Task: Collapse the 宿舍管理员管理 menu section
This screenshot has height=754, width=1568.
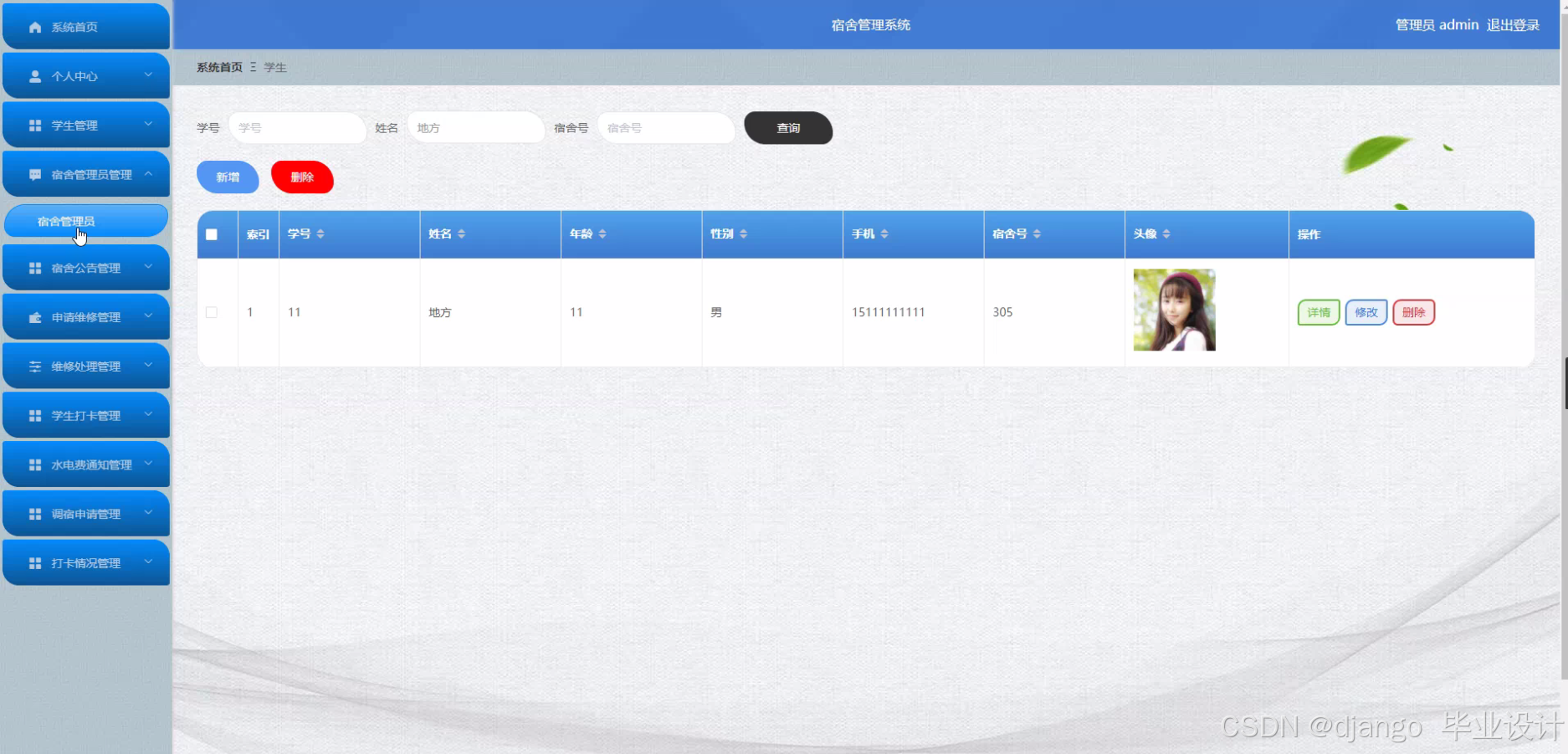Action: point(85,174)
